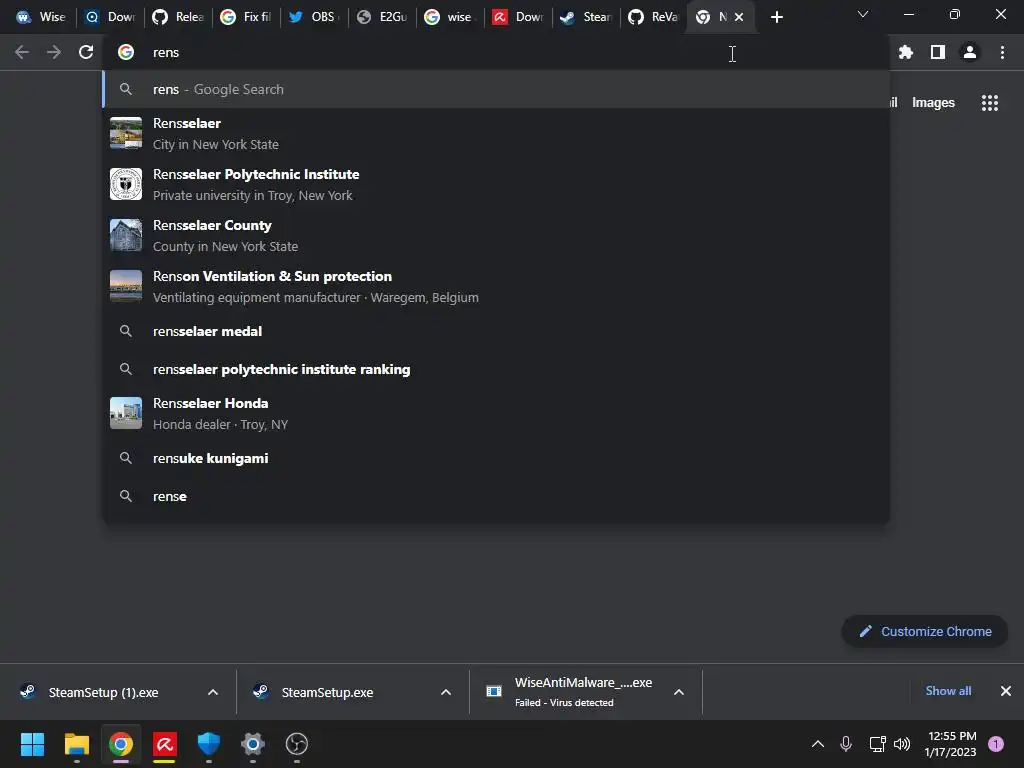
Task: Select 'rense' suggestion
Action: [x=496, y=496]
